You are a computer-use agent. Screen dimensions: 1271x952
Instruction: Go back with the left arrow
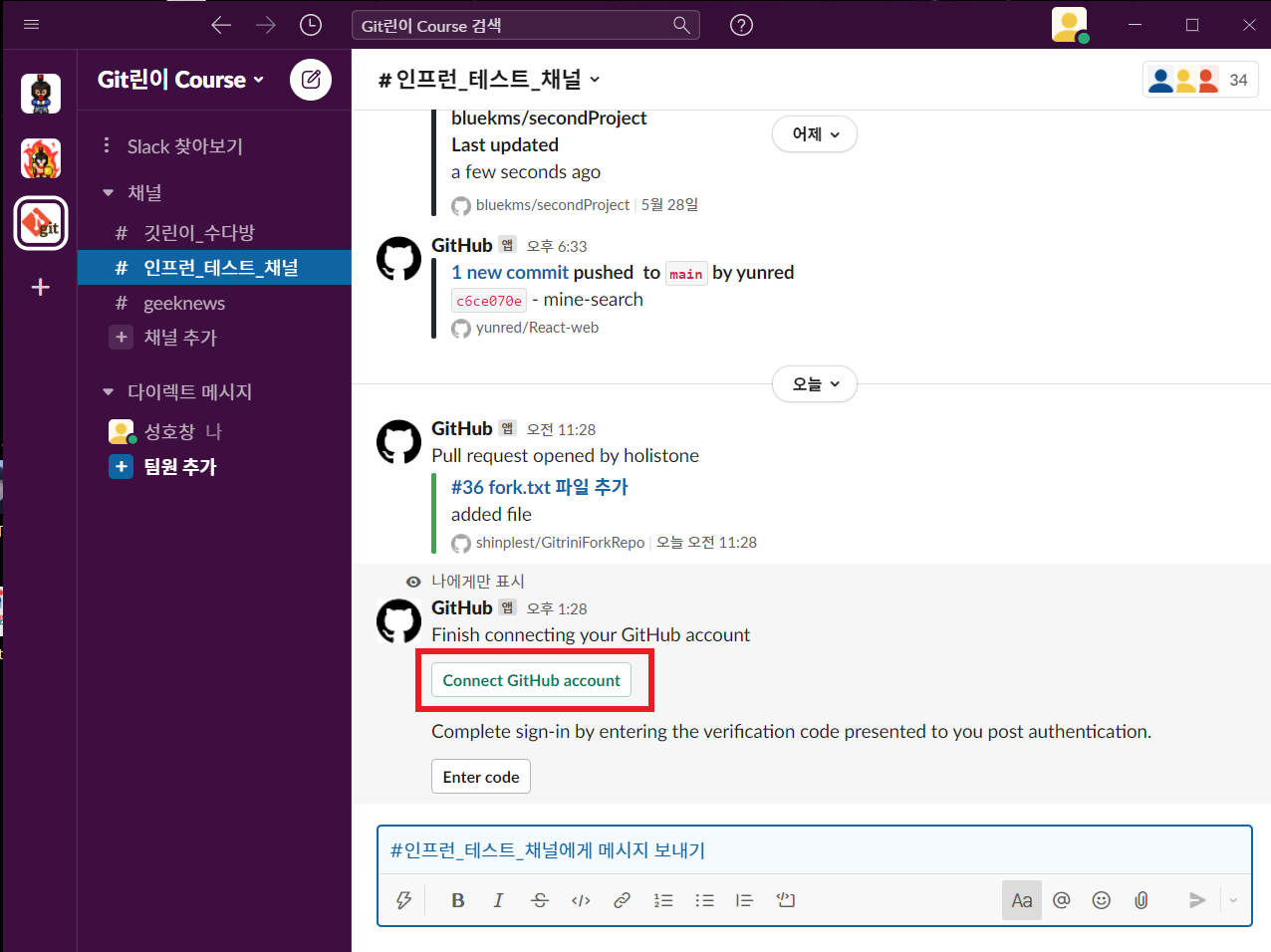(x=221, y=25)
